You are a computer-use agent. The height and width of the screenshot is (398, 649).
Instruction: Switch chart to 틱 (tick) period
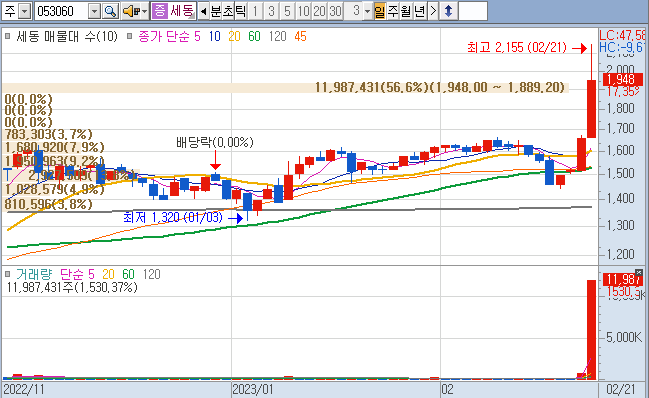240,11
